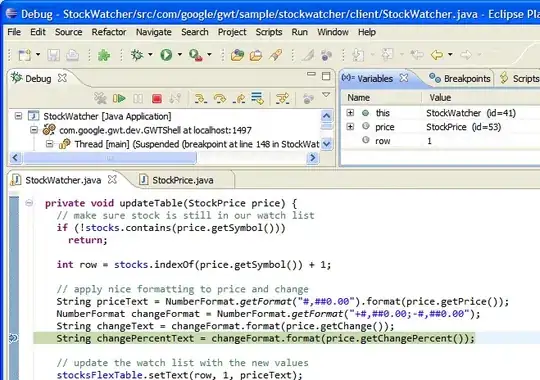This screenshot has height=380, width=540.
Task: Click the red Terminate button
Action: pos(157,99)
